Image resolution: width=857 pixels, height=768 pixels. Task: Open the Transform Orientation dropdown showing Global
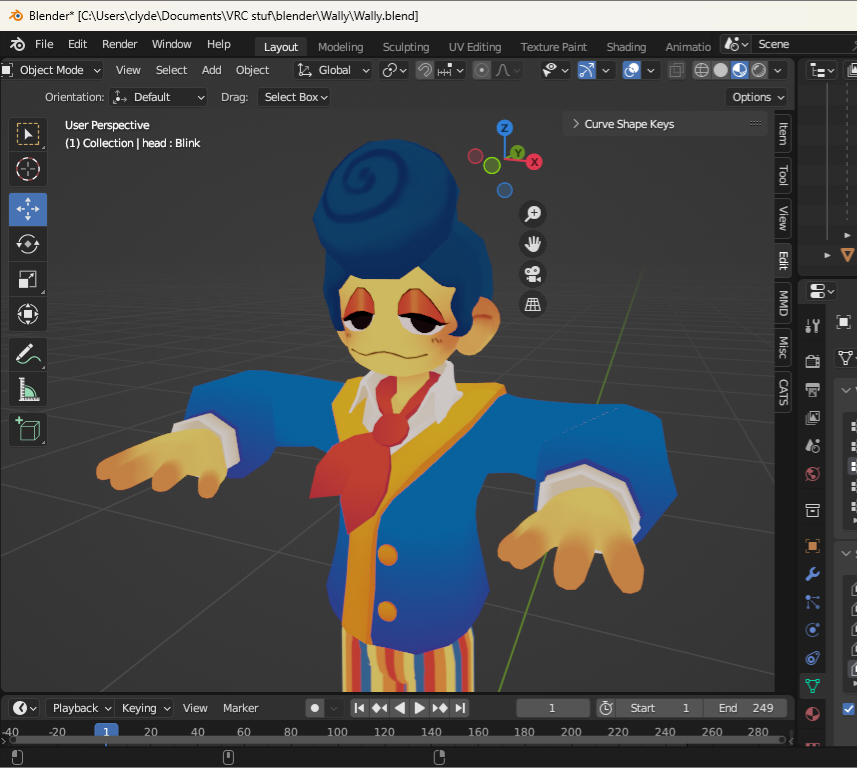point(332,70)
